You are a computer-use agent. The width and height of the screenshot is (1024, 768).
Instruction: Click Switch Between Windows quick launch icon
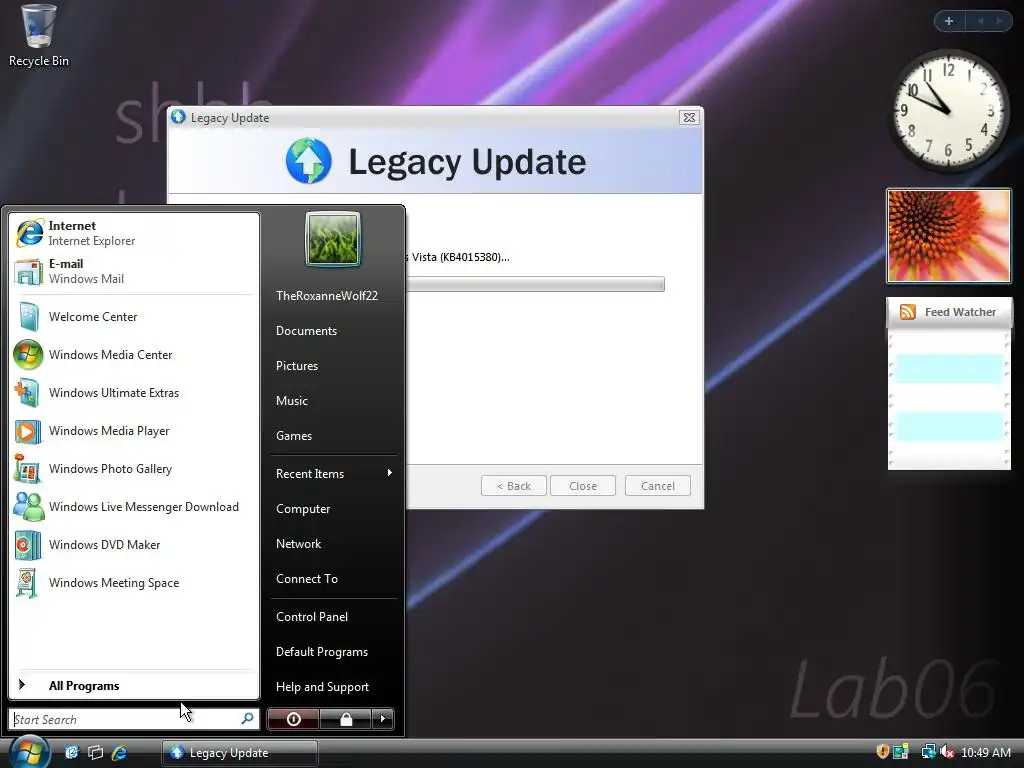(x=95, y=753)
